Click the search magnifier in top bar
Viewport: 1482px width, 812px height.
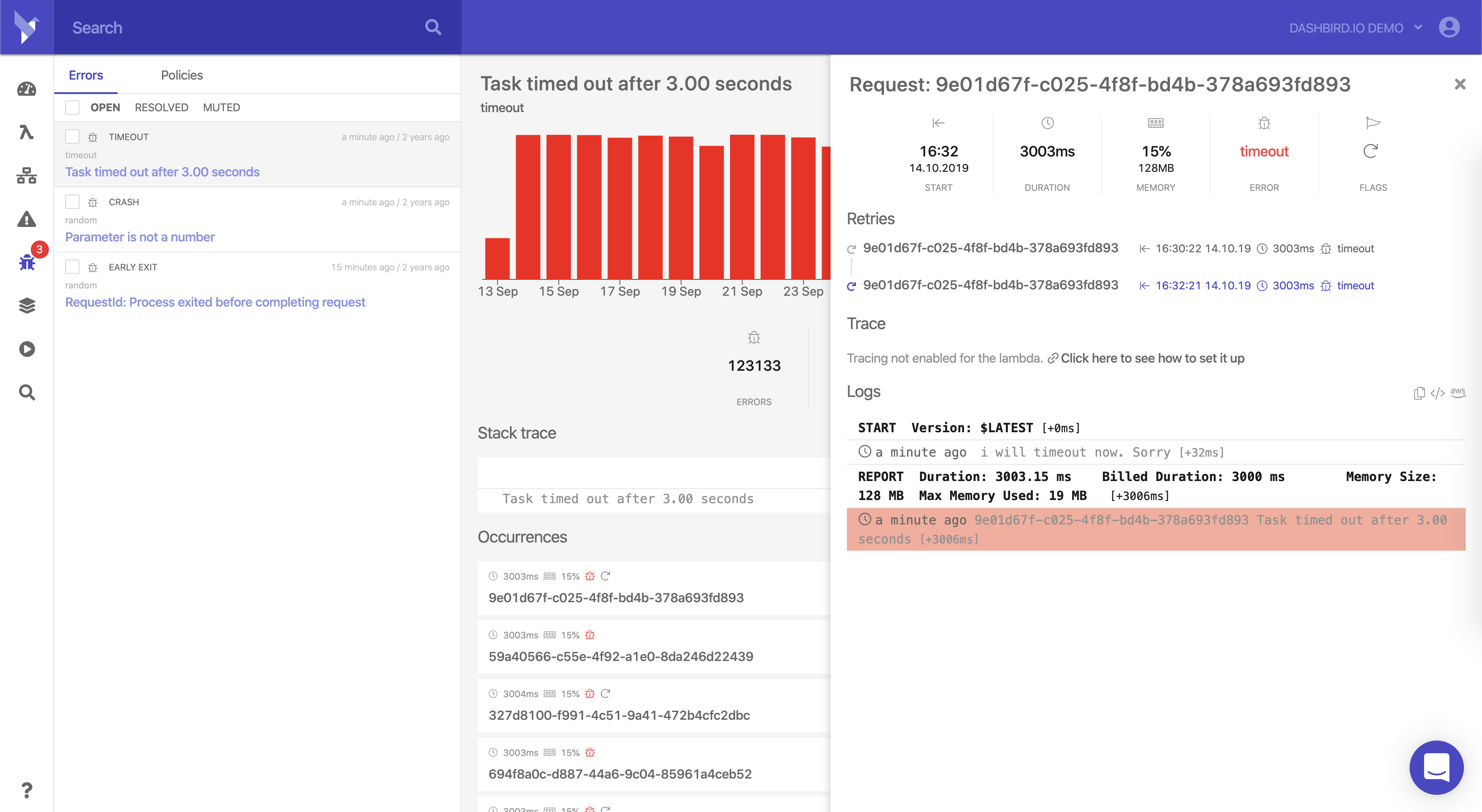[x=432, y=27]
